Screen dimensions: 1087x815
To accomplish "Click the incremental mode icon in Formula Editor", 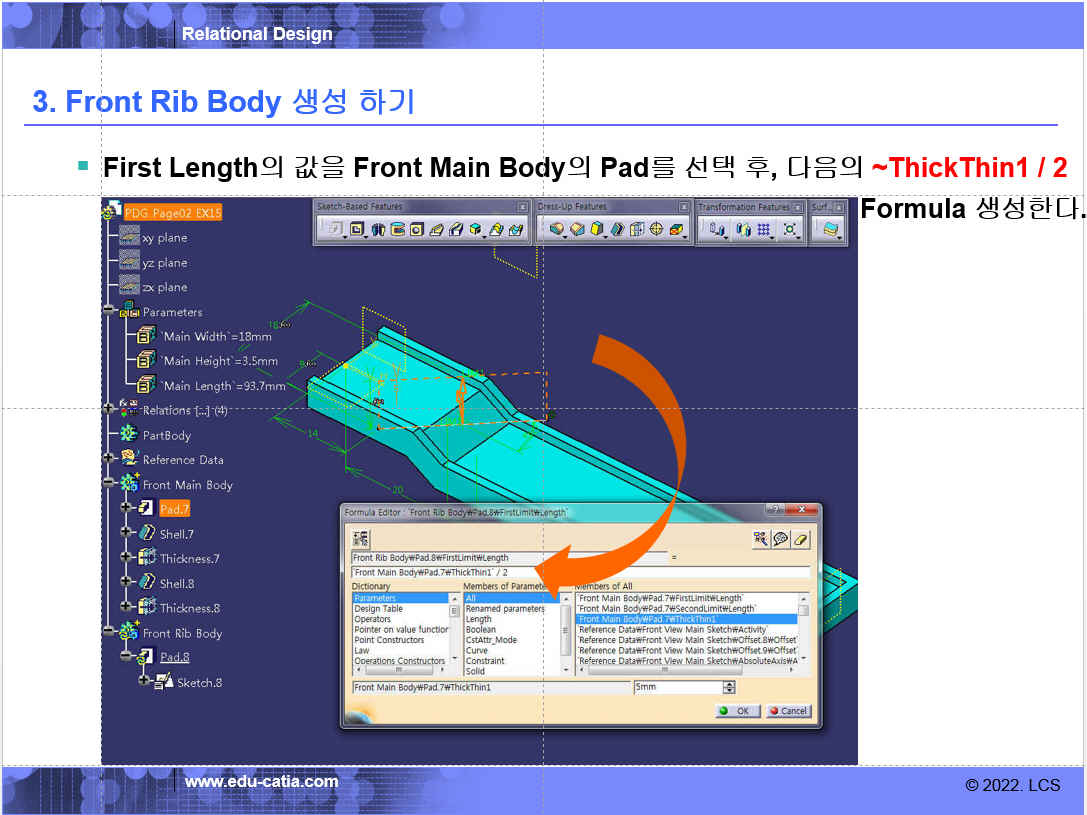I will click(x=360, y=539).
